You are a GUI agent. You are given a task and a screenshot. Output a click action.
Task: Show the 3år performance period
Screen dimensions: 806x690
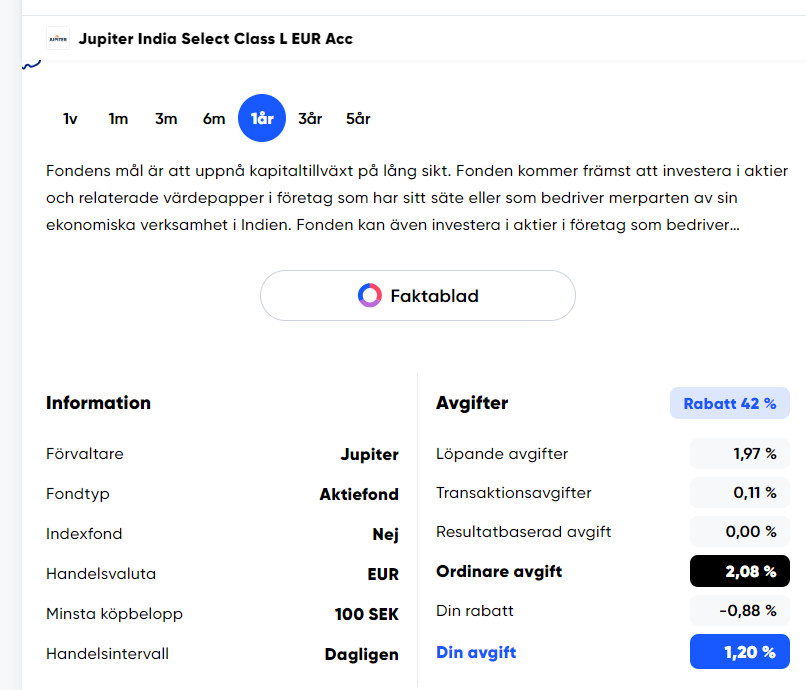[310, 119]
